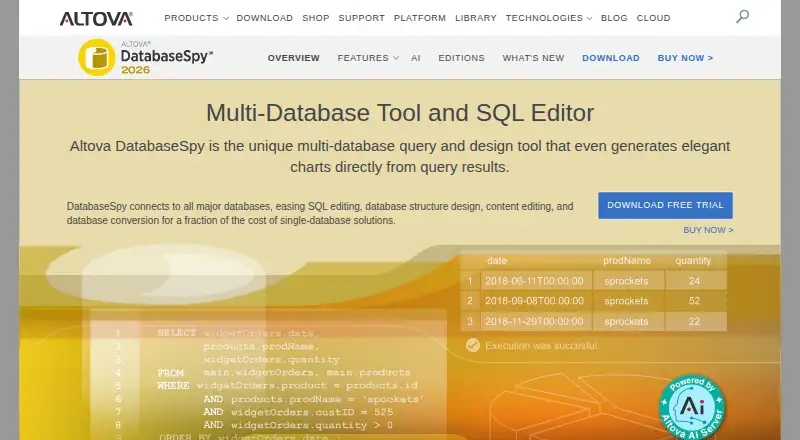Open the Library menu item
800x440 pixels.
tap(476, 18)
